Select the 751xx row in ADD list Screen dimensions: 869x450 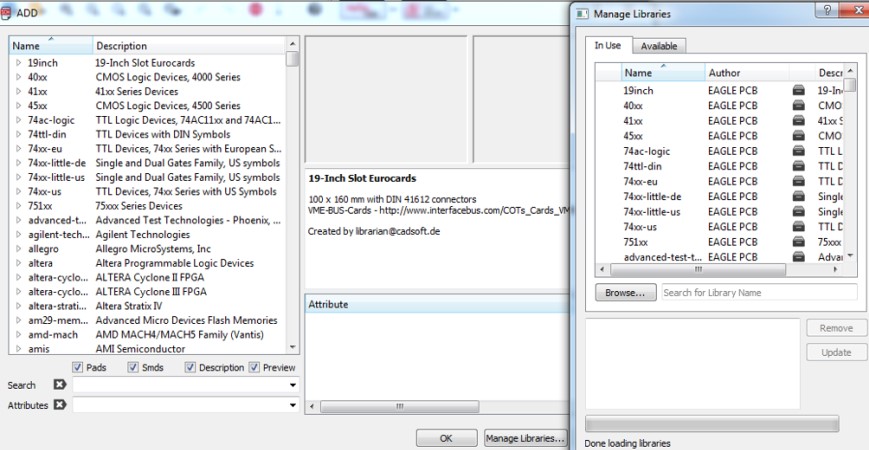pos(148,206)
